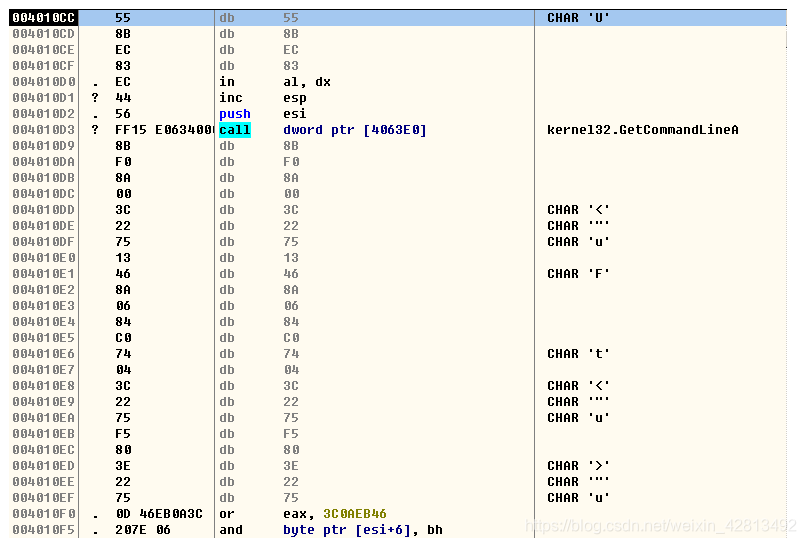Click hex byte C0 at 004010E5
The image size is (806, 544).
(x=123, y=338)
